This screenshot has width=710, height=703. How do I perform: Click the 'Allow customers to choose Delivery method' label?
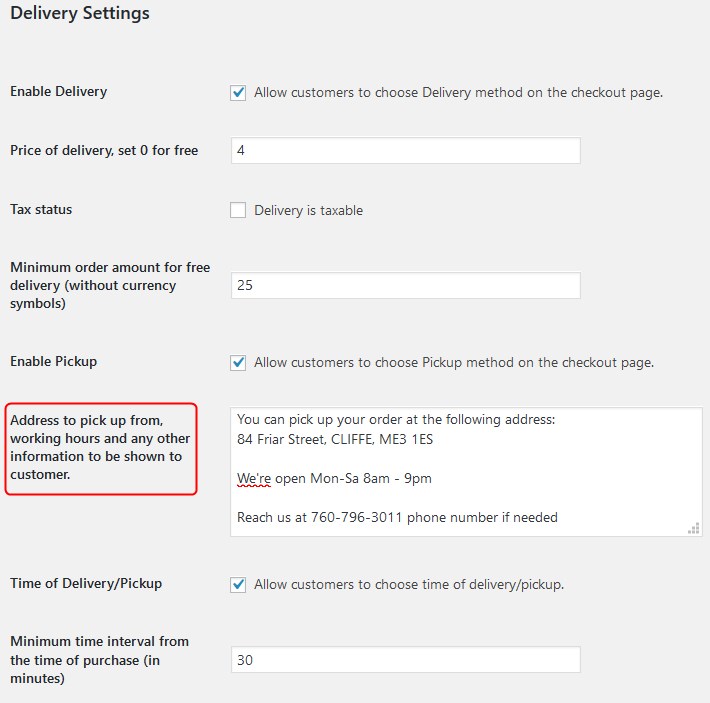click(458, 93)
